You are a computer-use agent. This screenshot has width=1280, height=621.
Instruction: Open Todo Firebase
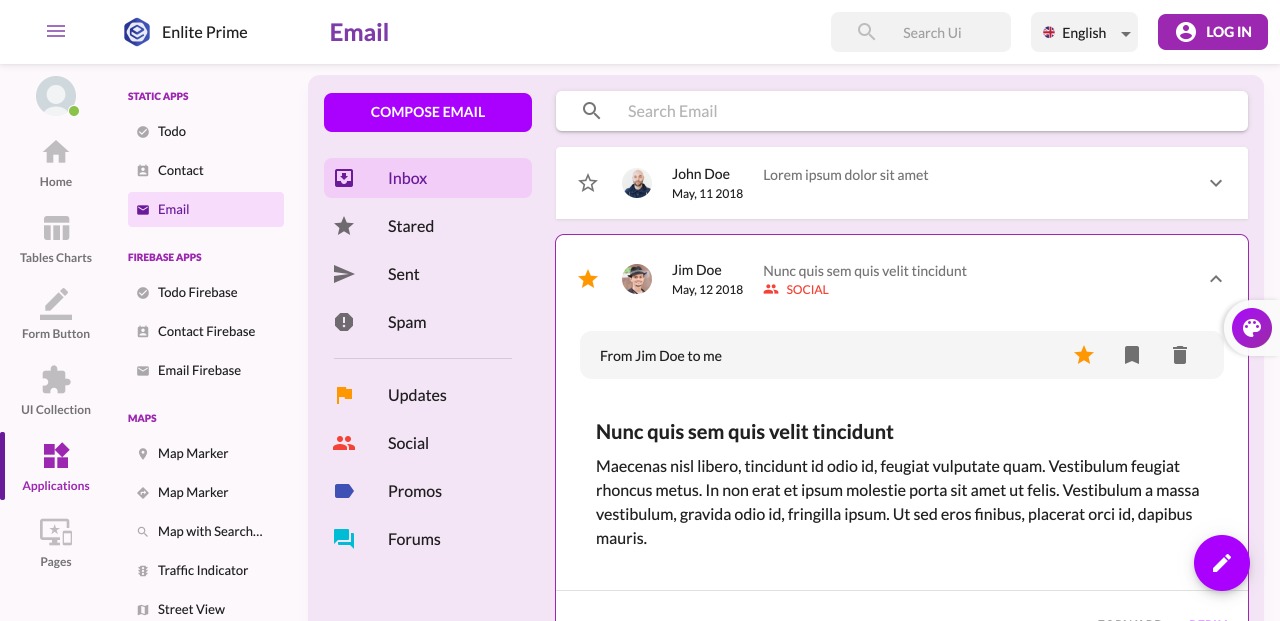point(206,292)
